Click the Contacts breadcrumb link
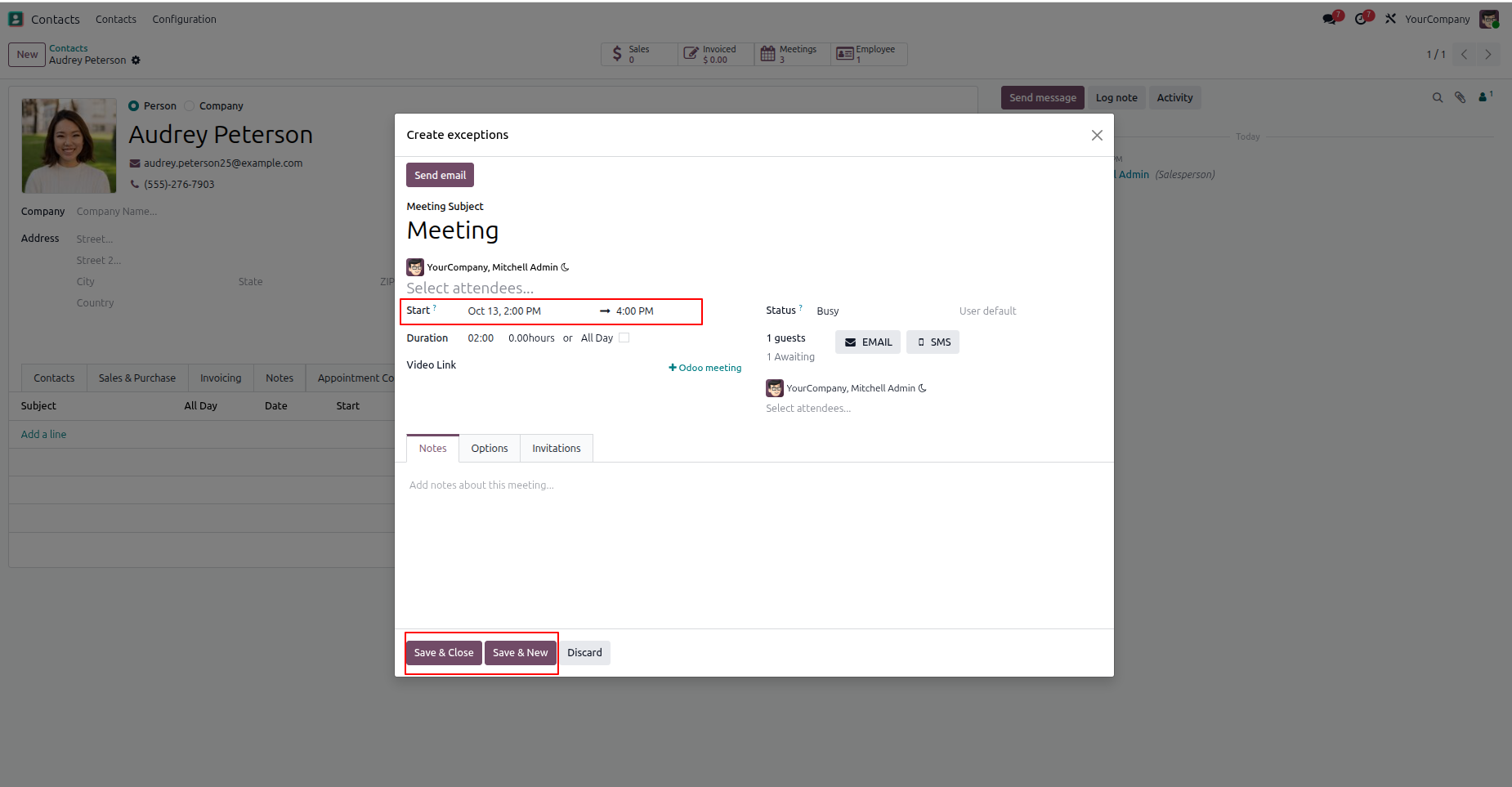 pyautogui.click(x=68, y=48)
